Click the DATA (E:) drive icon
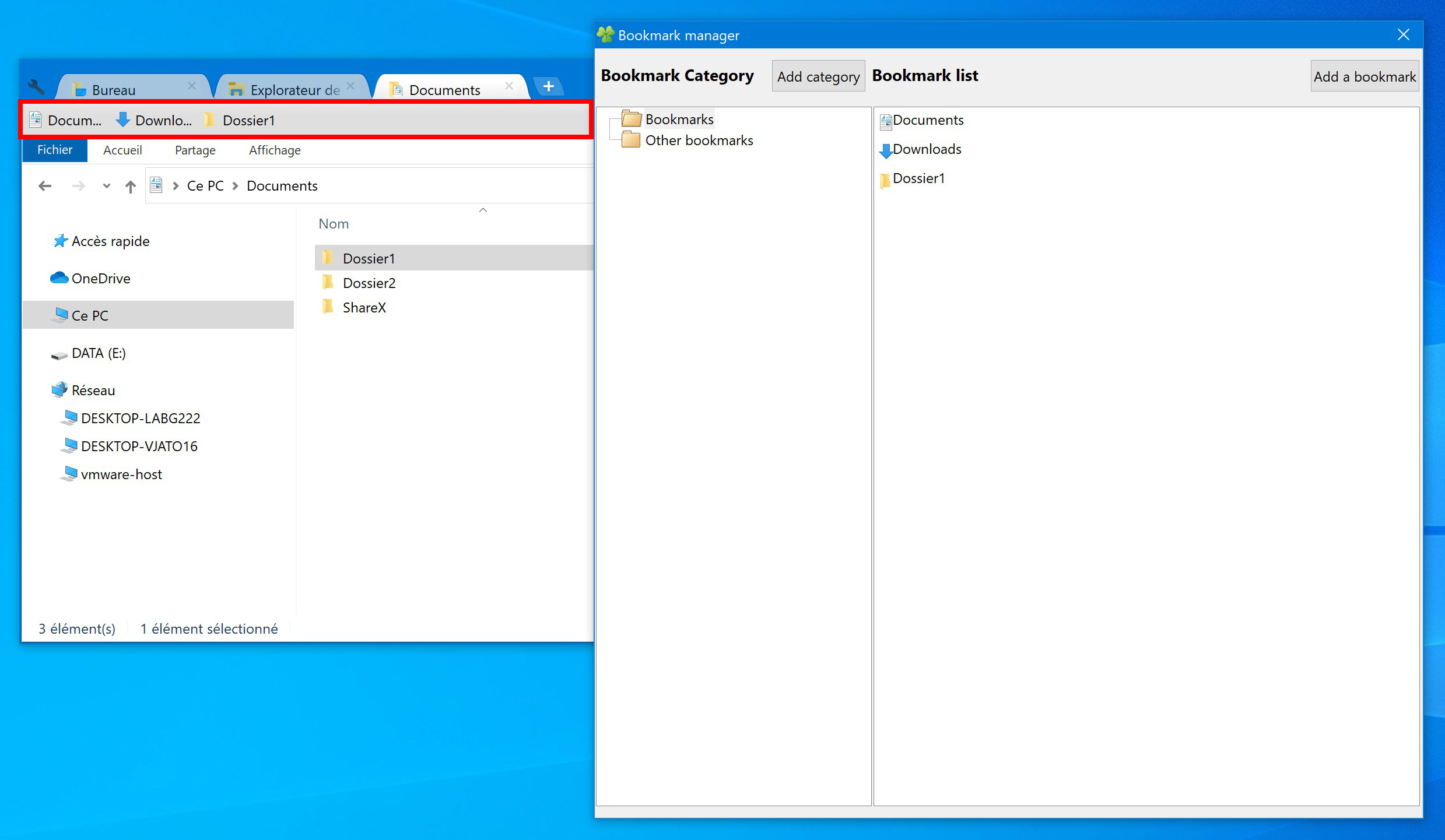 pyautogui.click(x=59, y=354)
